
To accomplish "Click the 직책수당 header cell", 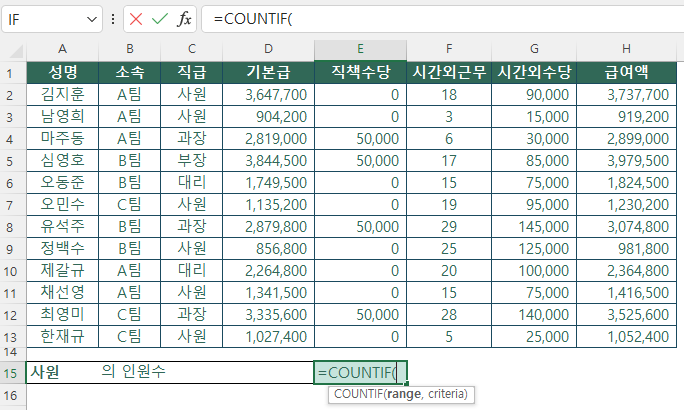I will [x=360, y=72].
